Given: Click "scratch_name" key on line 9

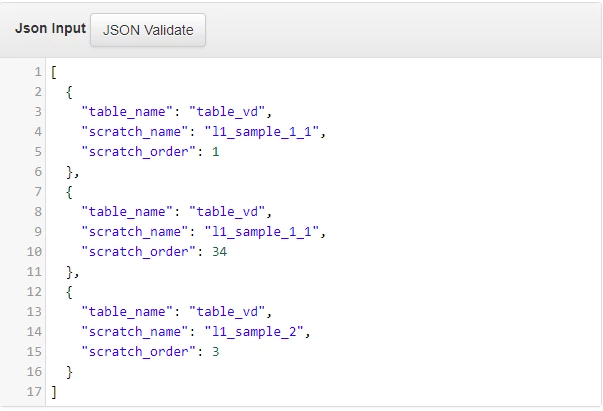Looking at the screenshot, I should pos(135,232).
